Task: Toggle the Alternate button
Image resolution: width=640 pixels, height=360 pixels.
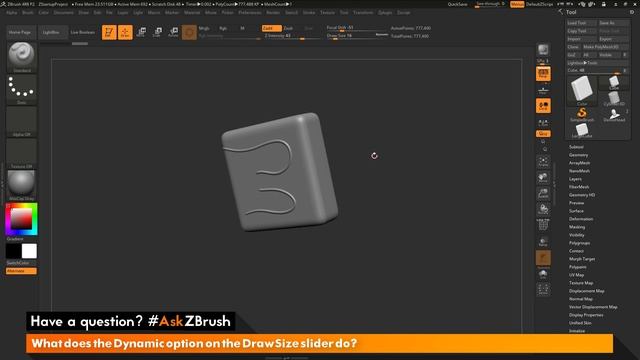Action: click(21, 271)
